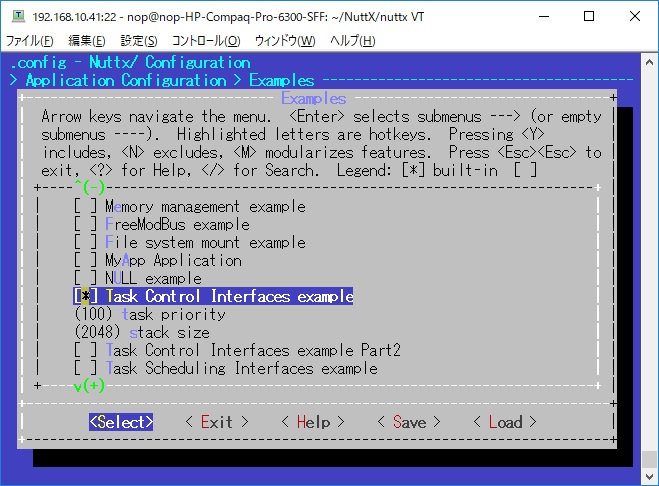Click the FreeModBus example label
This screenshot has width=659, height=486.
[x=177, y=225]
